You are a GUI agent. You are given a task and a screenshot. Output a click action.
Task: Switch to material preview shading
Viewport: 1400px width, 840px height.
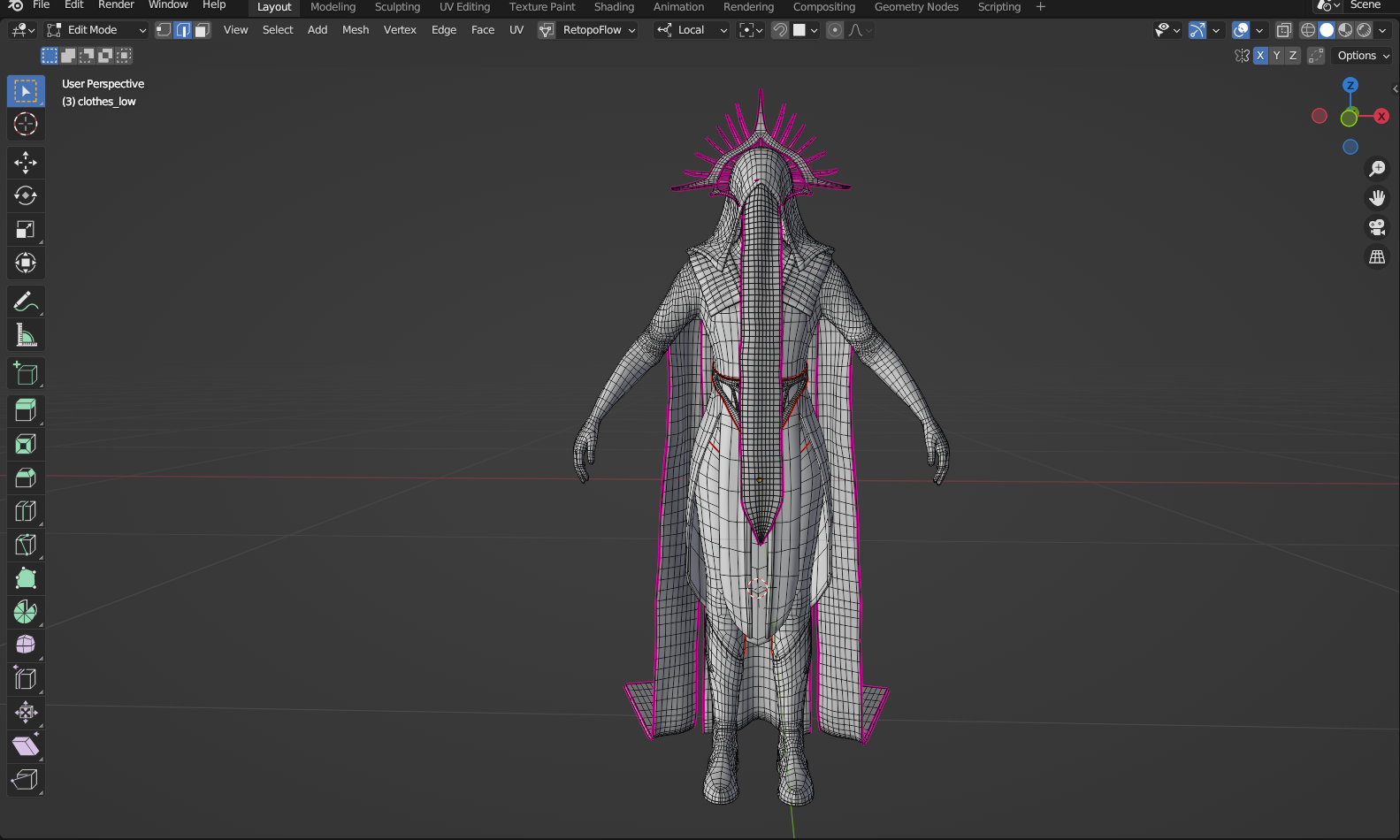(1345, 30)
